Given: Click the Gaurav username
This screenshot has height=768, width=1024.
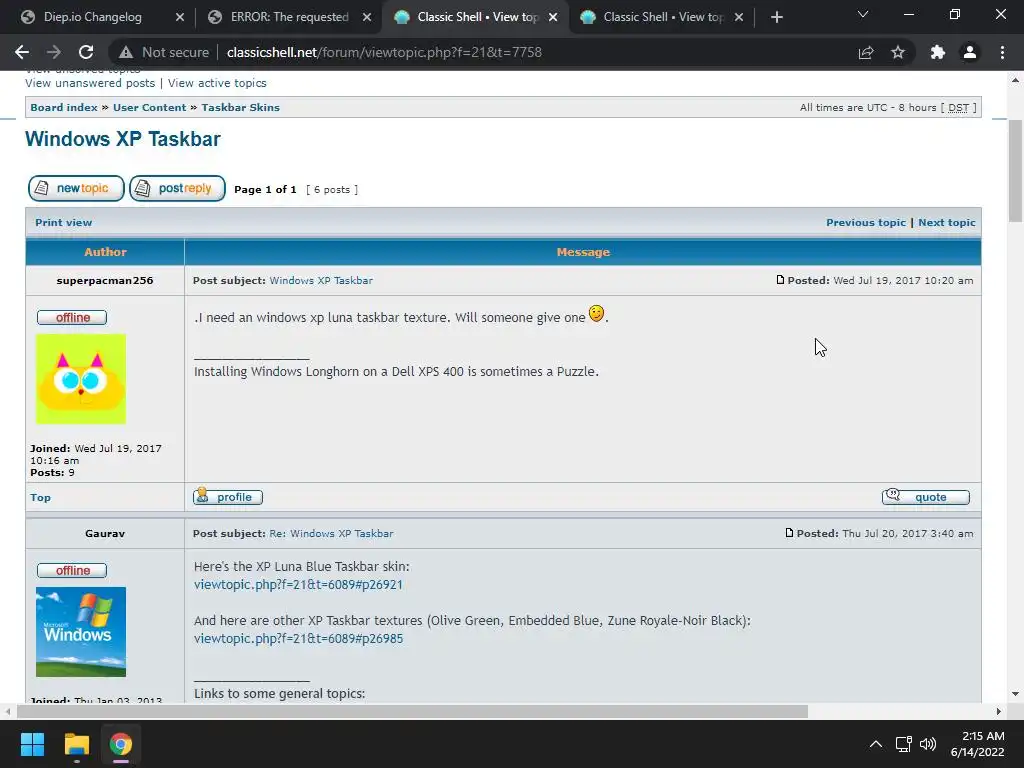Looking at the screenshot, I should point(104,534).
